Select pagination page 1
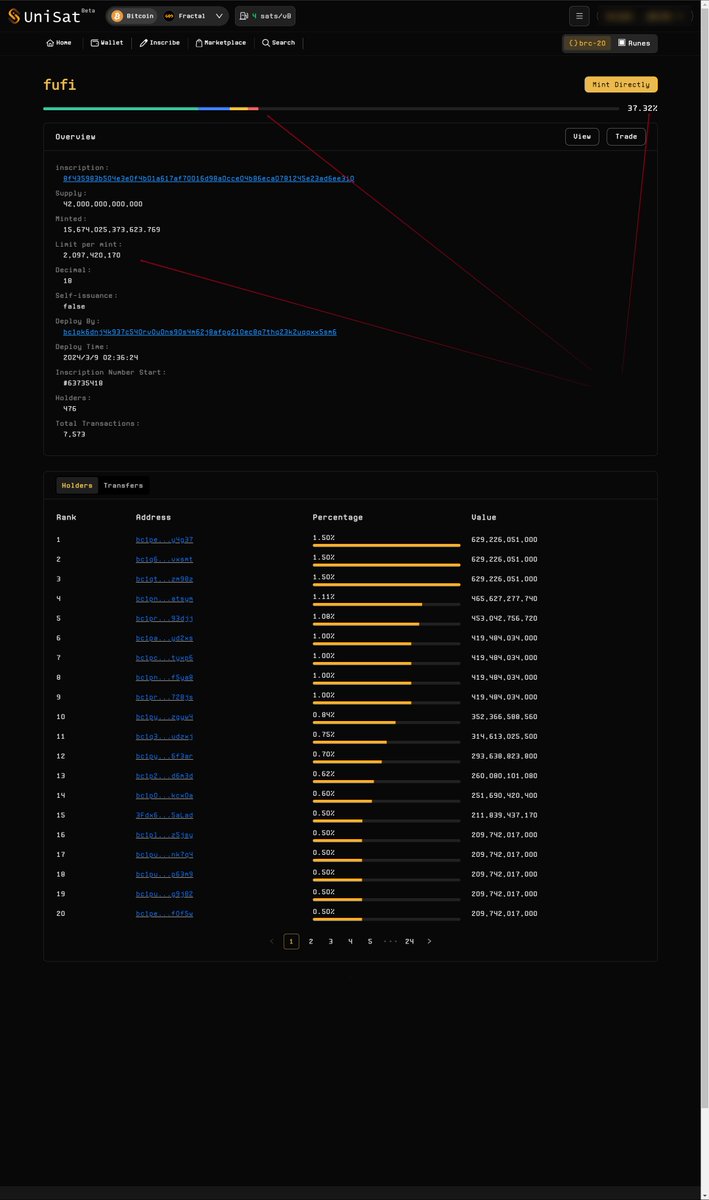The width and height of the screenshot is (709, 1200). [x=291, y=941]
